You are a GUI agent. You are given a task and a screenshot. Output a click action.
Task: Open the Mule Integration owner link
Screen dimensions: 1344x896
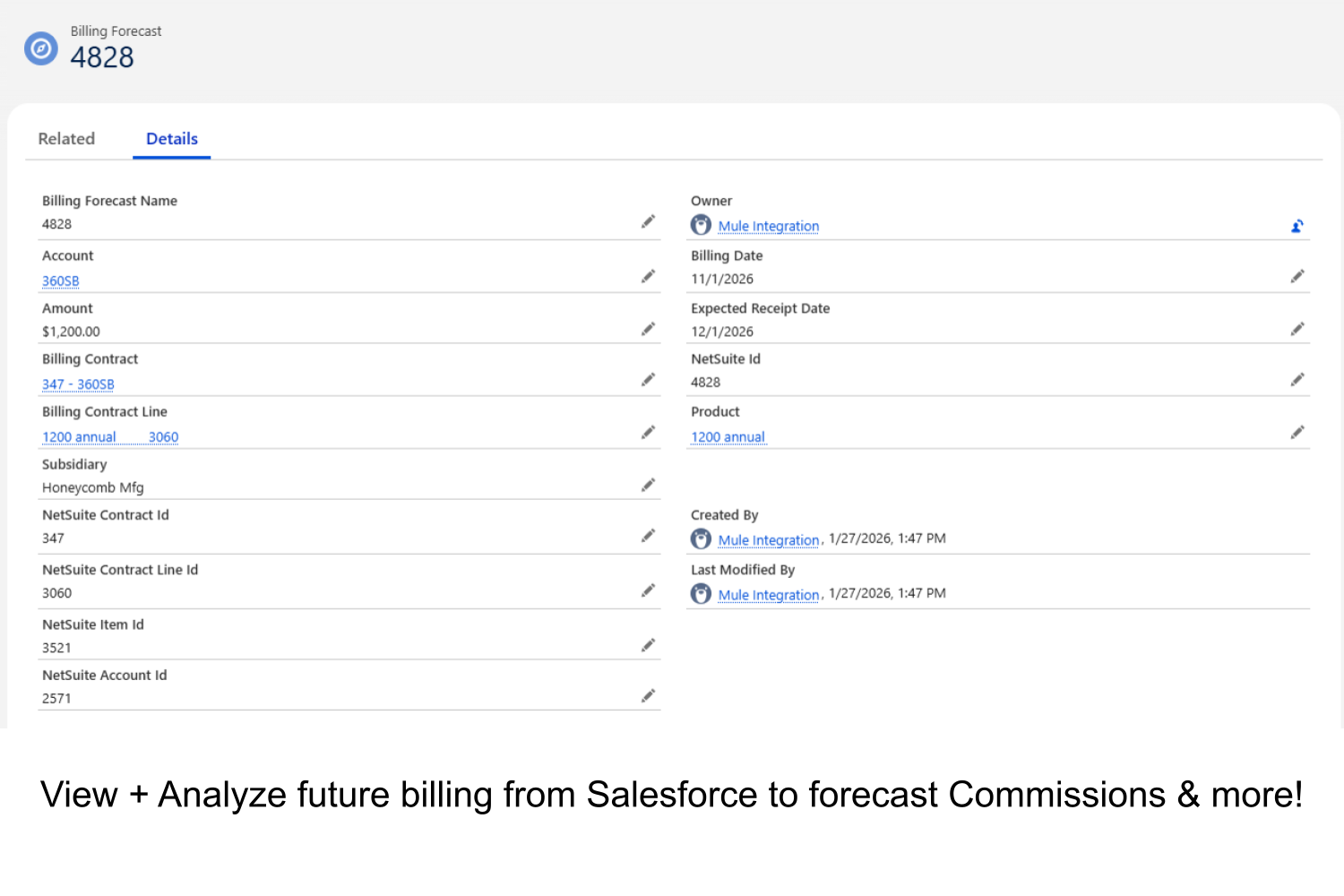click(x=768, y=227)
